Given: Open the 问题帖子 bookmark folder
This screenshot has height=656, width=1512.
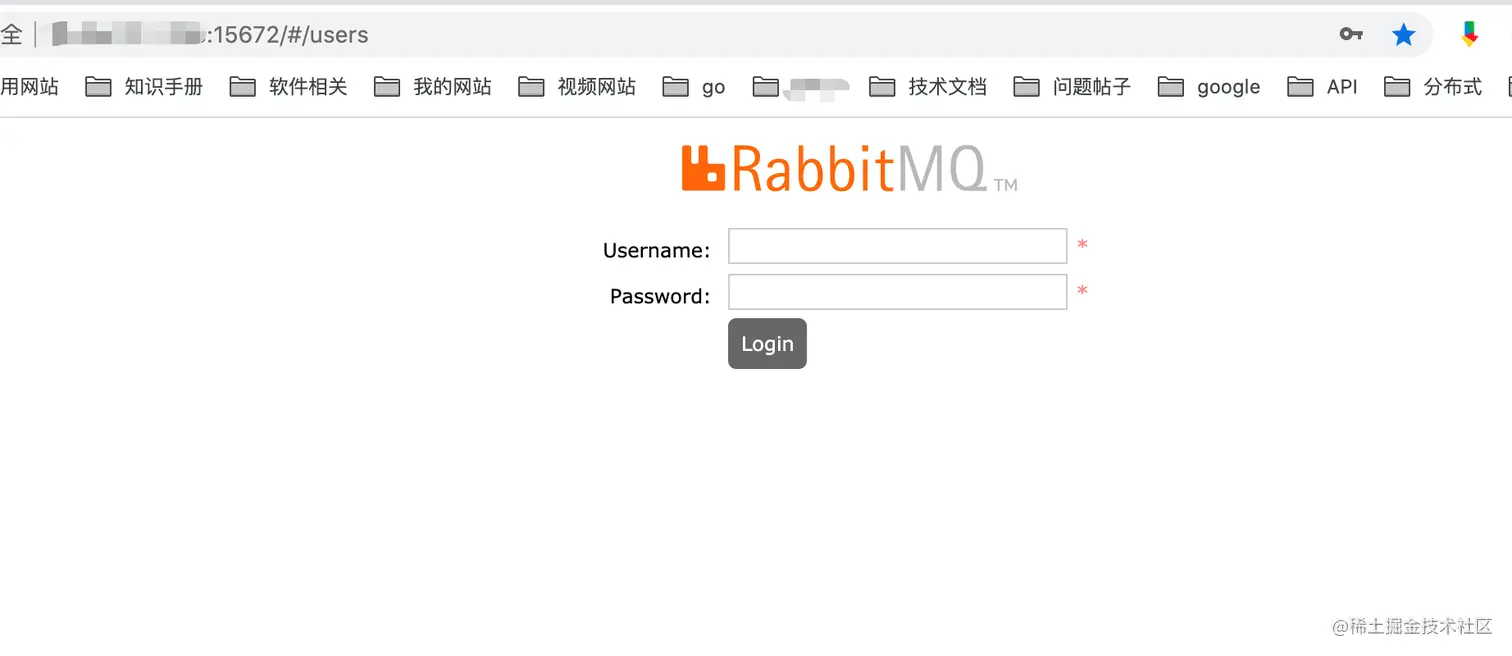Looking at the screenshot, I should click(1072, 87).
